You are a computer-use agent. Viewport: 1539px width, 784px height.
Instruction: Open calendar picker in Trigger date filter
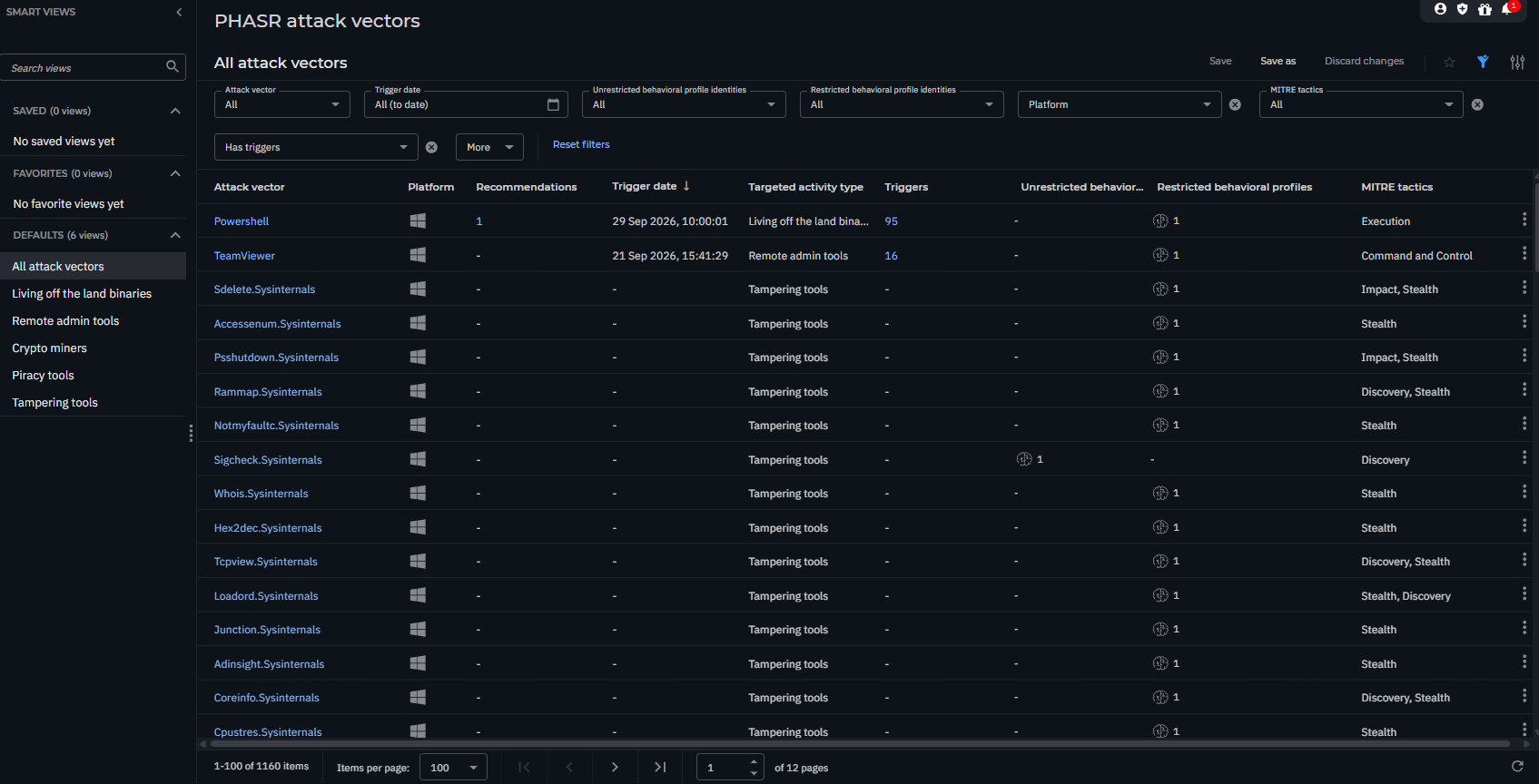[x=553, y=104]
